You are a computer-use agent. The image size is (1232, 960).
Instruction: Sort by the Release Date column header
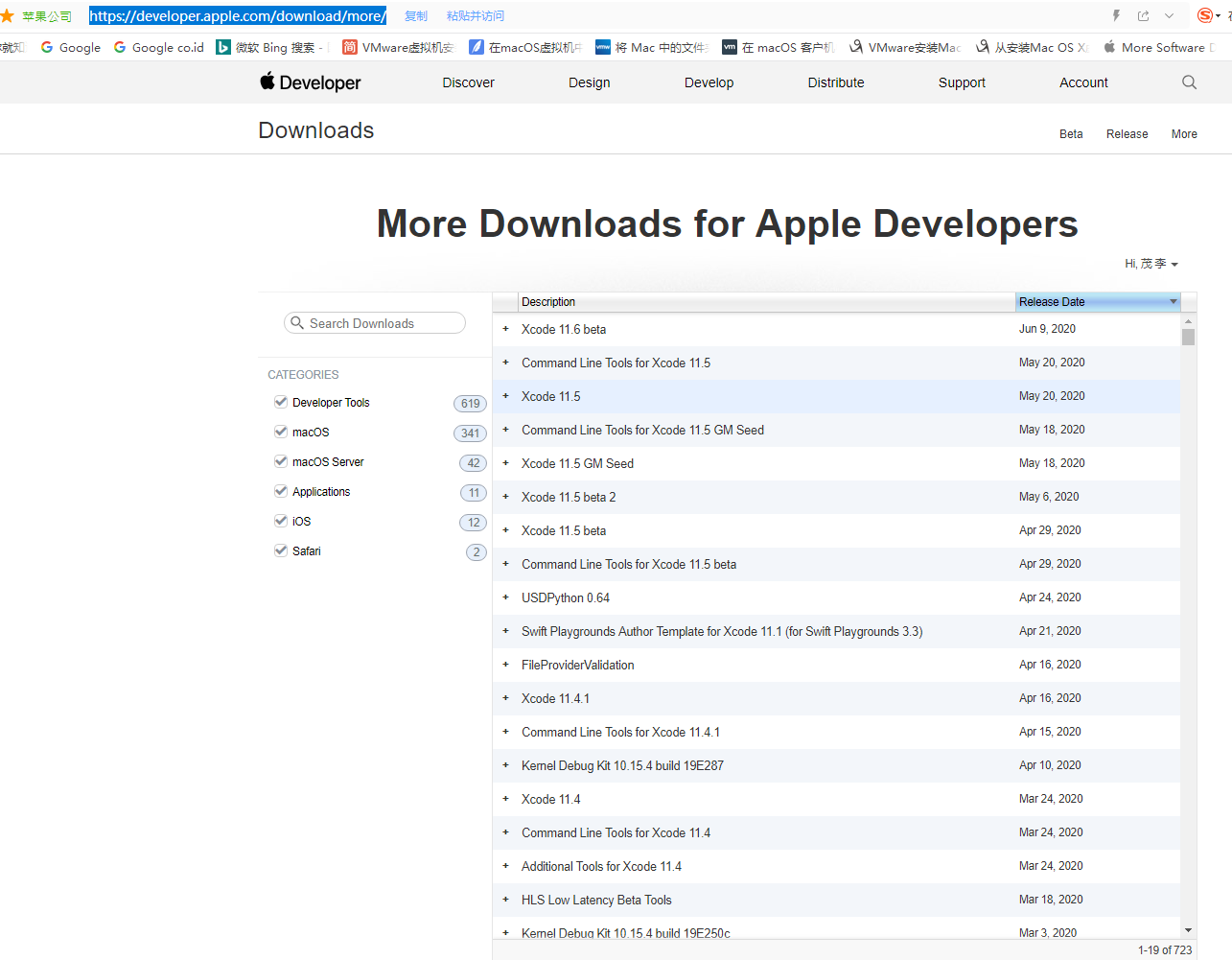tap(1098, 302)
